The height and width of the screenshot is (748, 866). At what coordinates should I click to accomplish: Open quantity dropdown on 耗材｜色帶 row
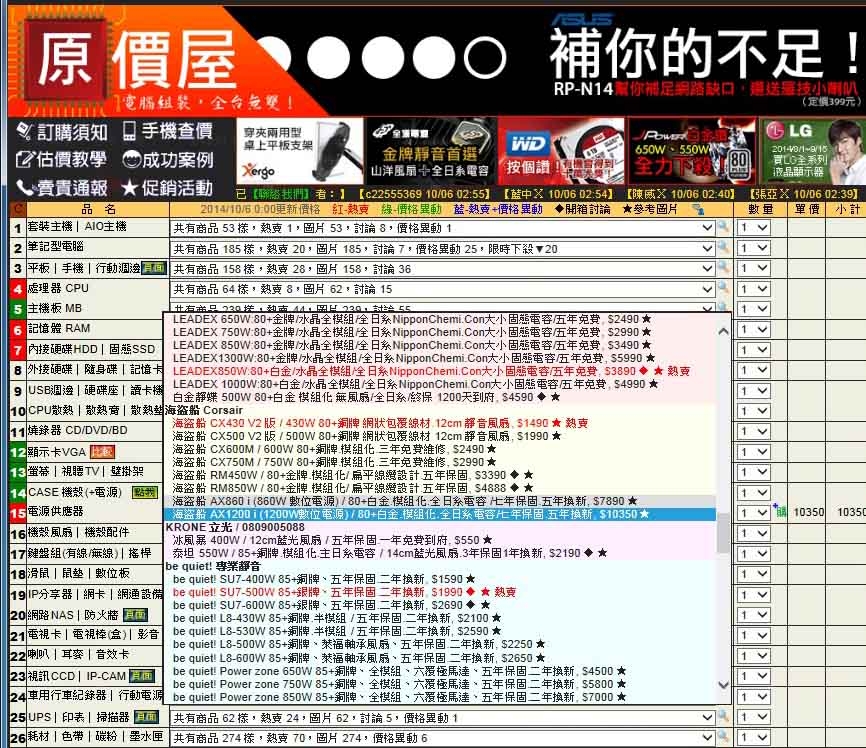(753, 738)
